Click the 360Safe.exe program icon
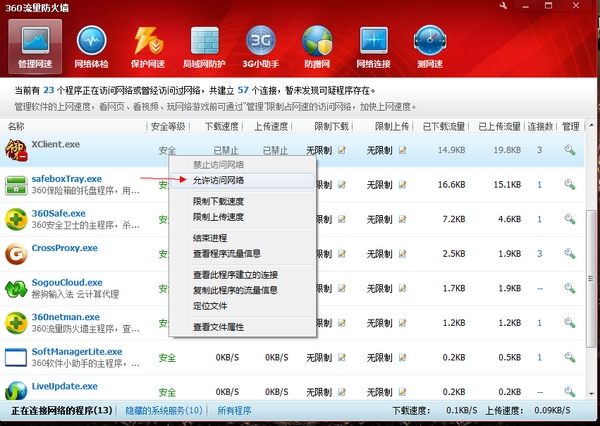The height and width of the screenshot is (426, 600). click(x=16, y=219)
